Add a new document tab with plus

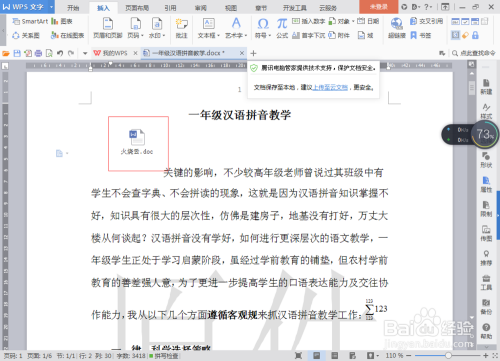point(253,53)
